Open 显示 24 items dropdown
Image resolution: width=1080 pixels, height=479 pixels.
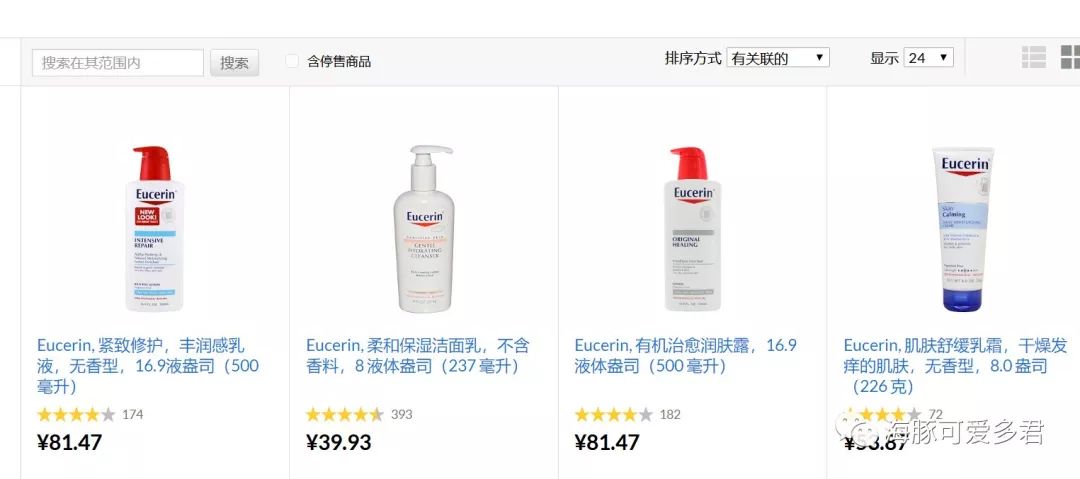pos(928,58)
